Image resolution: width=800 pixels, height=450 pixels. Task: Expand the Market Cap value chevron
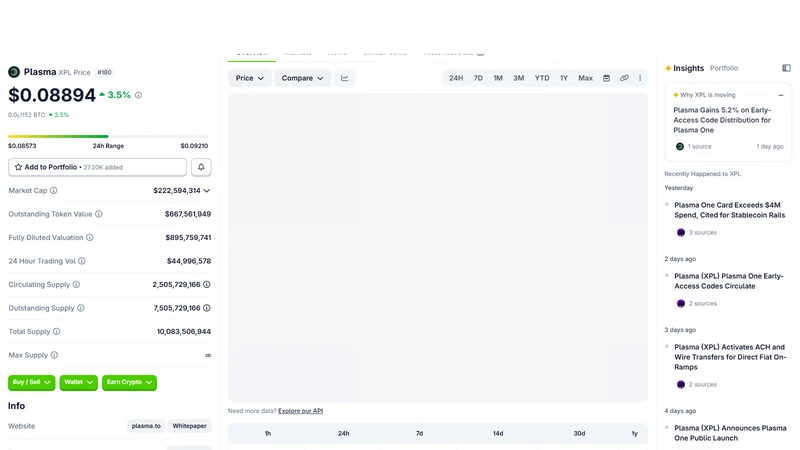207,190
